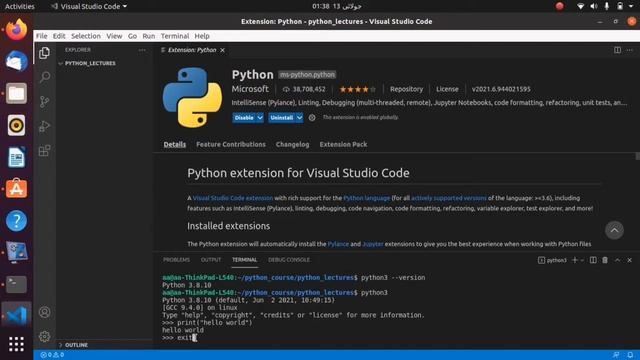640x360 pixels.
Task: Switch to the PROBLEMS panel tab
Action: point(176,260)
